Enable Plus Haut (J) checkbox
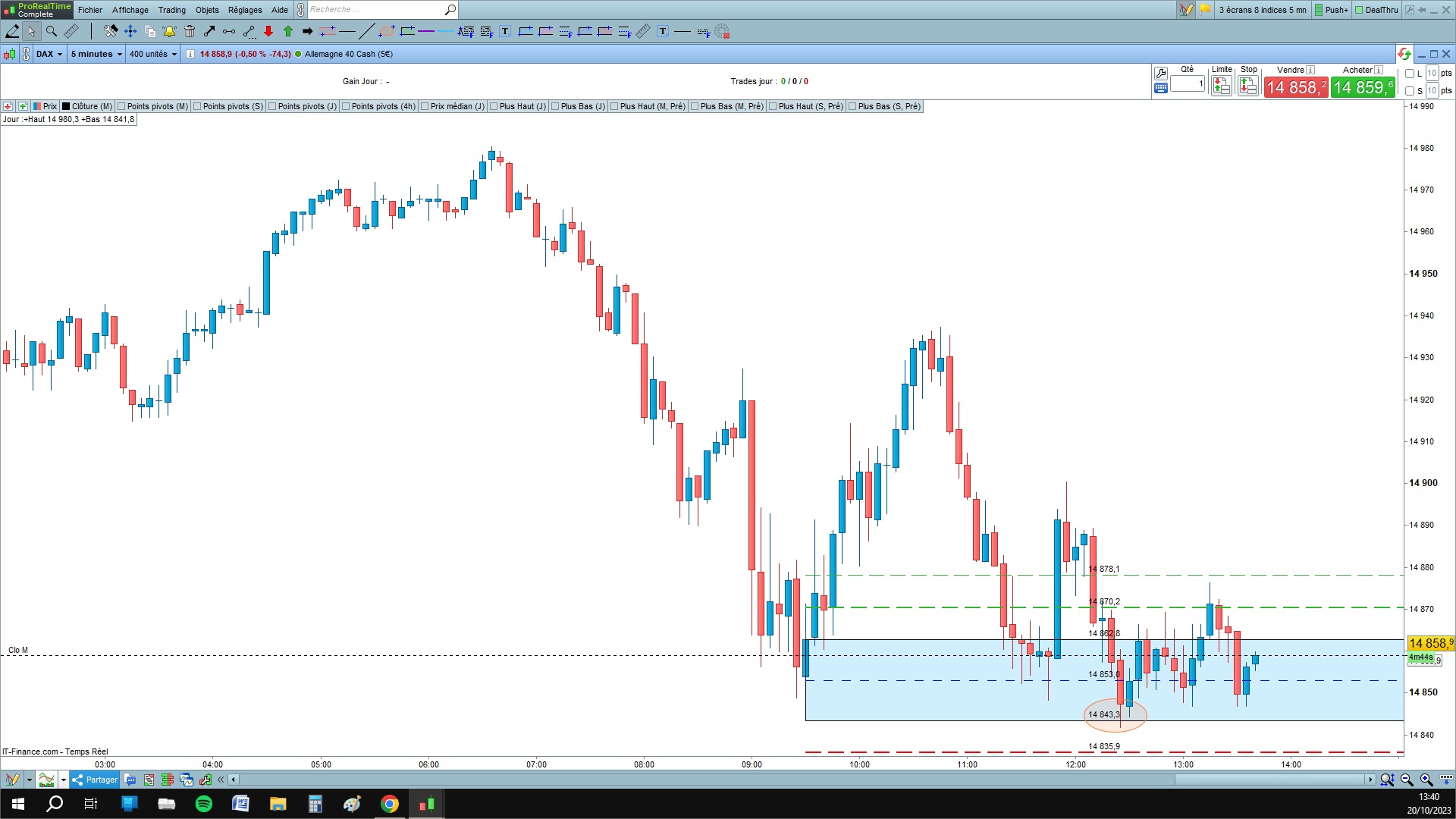The height and width of the screenshot is (819, 1456). click(494, 106)
